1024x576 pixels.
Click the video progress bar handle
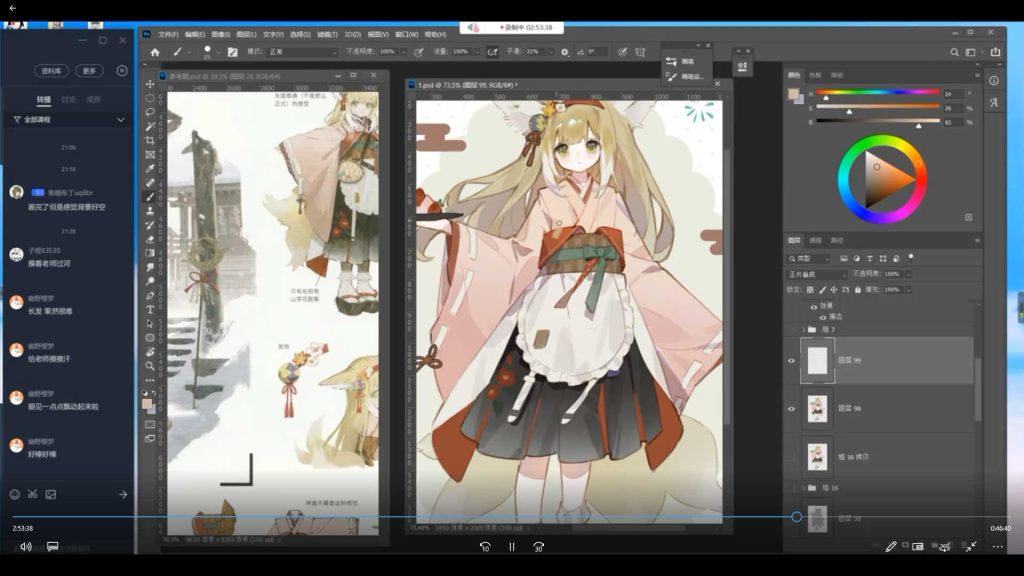[x=796, y=517]
